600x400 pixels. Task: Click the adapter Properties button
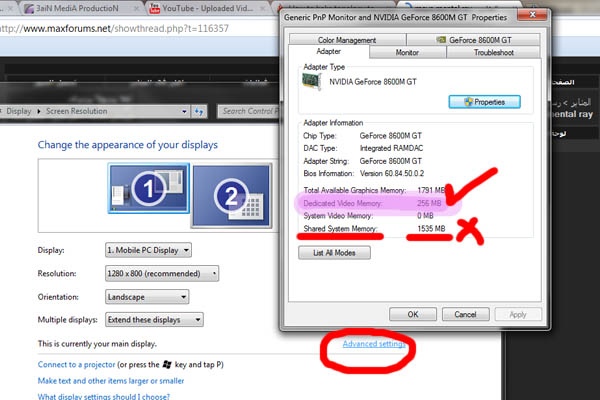[484, 102]
